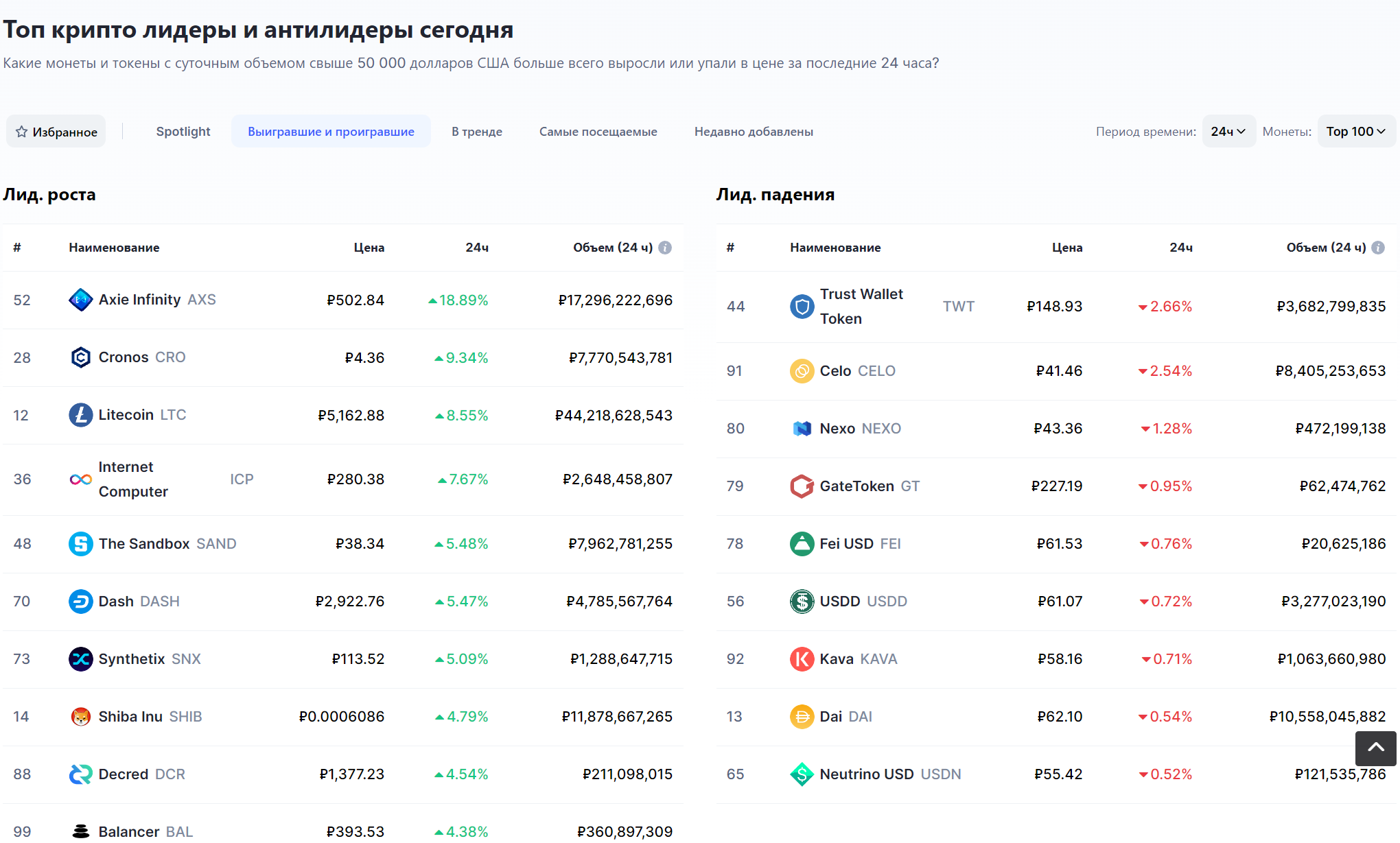
Task: Click the Axie Infinity coin logo
Action: tap(80, 300)
